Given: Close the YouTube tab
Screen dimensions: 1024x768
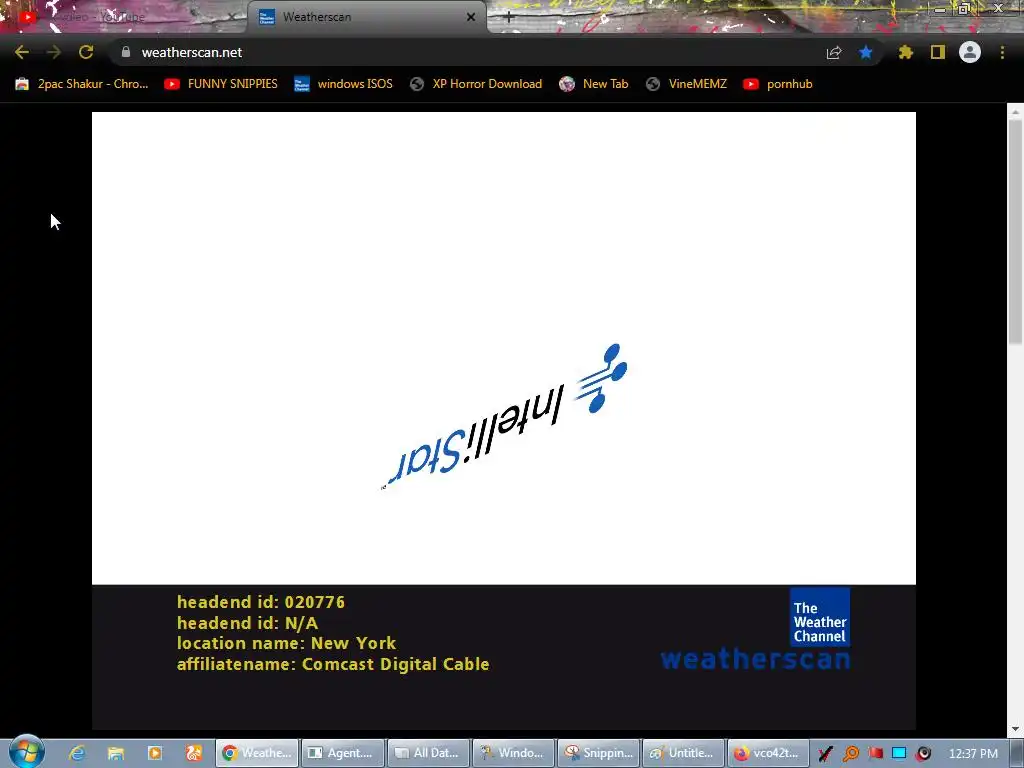Looking at the screenshot, I should point(231,17).
